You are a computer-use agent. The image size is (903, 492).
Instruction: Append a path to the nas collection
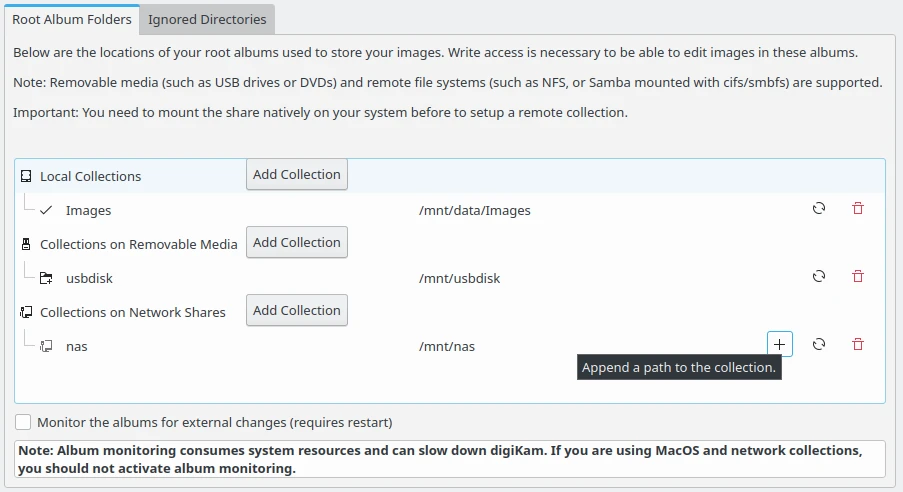[780, 344]
